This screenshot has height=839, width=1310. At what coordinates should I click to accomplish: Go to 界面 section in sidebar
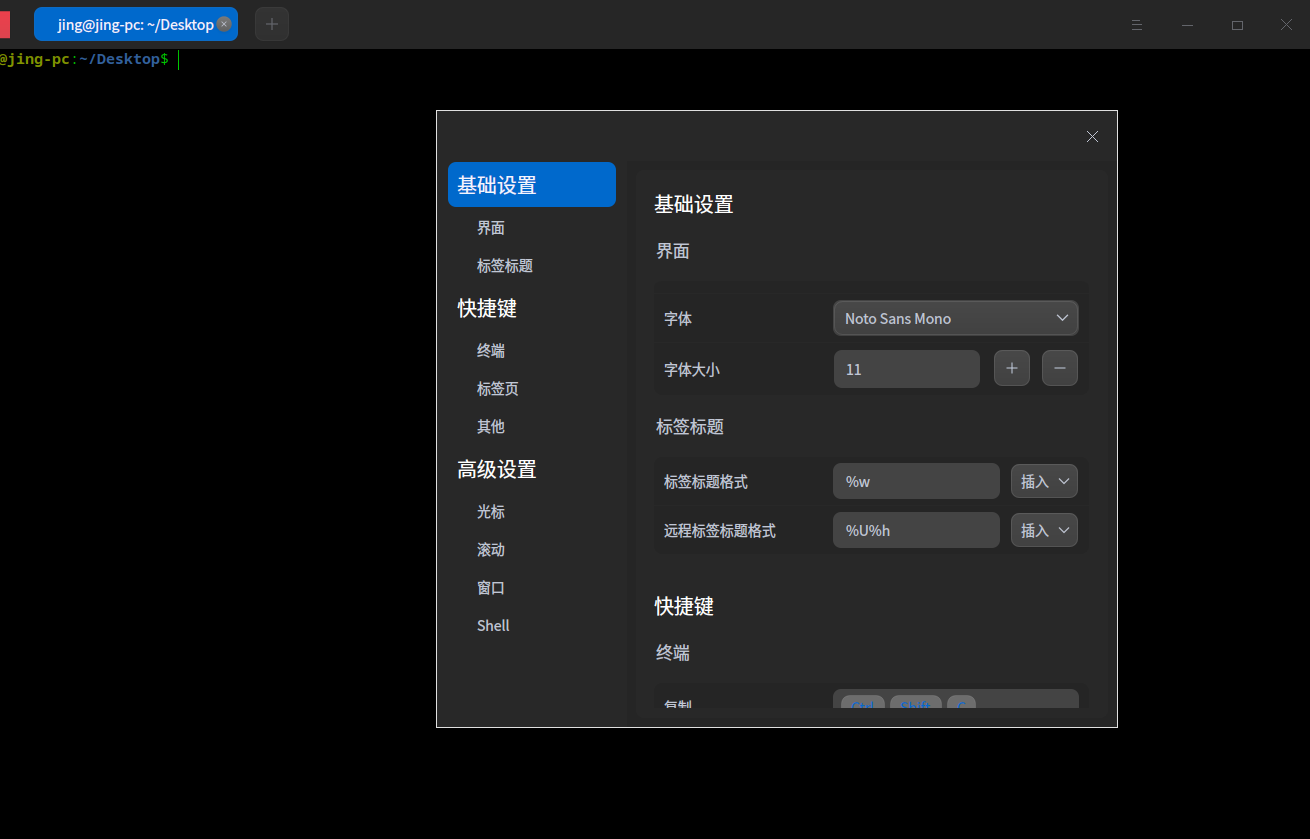[491, 228]
